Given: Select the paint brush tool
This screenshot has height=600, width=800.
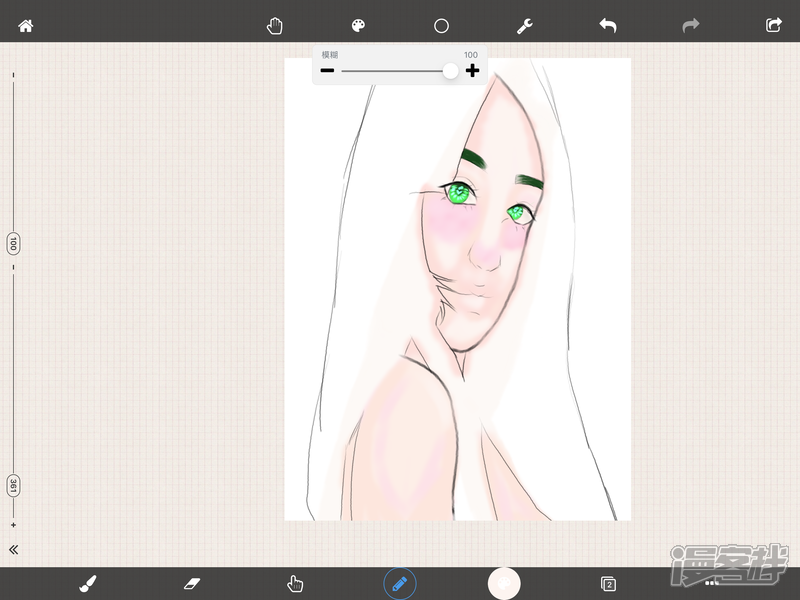Looking at the screenshot, I should [88, 583].
